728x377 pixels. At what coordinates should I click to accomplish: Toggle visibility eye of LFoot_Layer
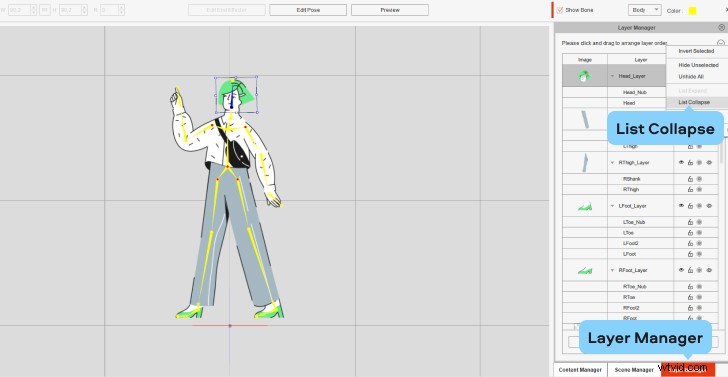(x=681, y=206)
